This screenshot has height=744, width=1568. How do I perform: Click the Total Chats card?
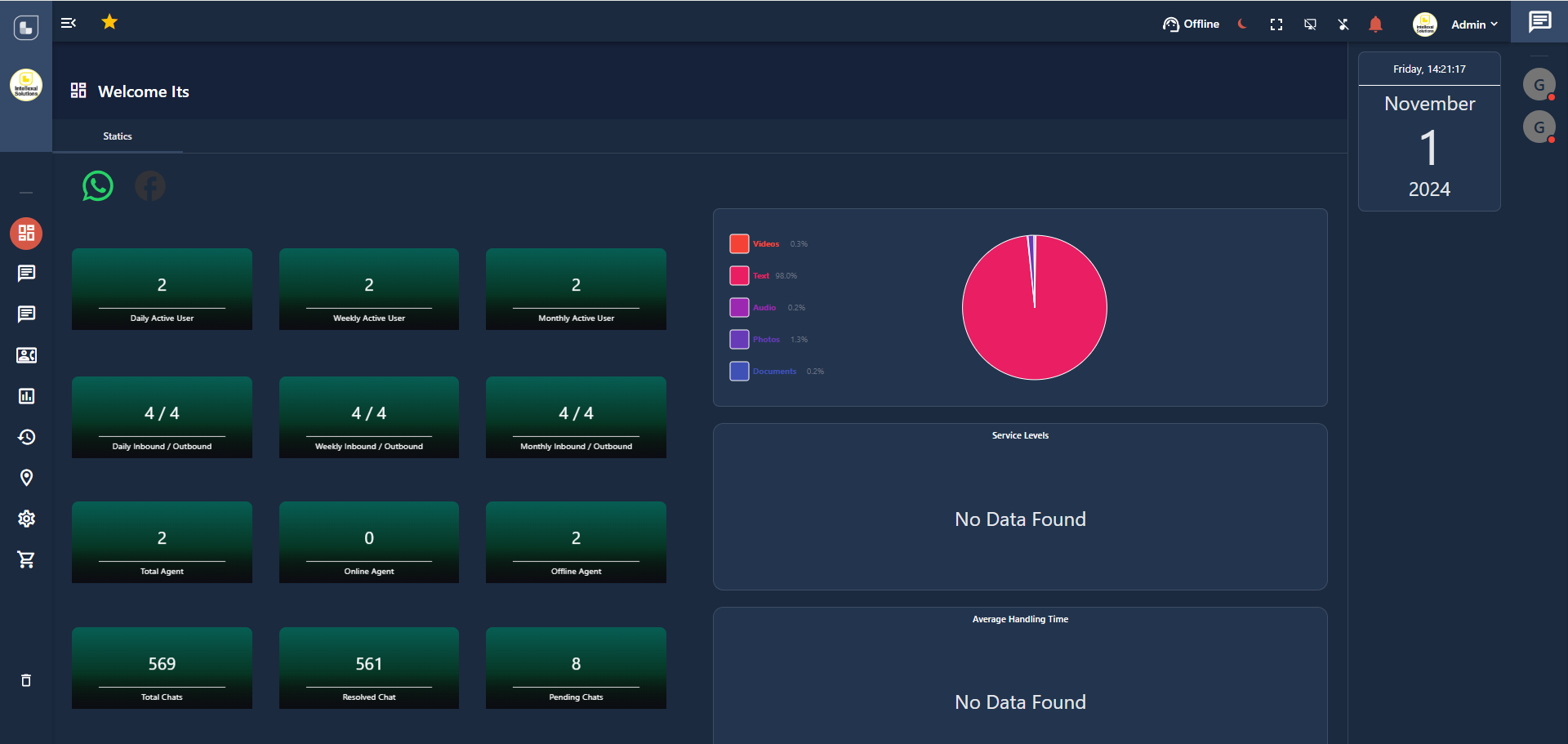click(x=162, y=668)
